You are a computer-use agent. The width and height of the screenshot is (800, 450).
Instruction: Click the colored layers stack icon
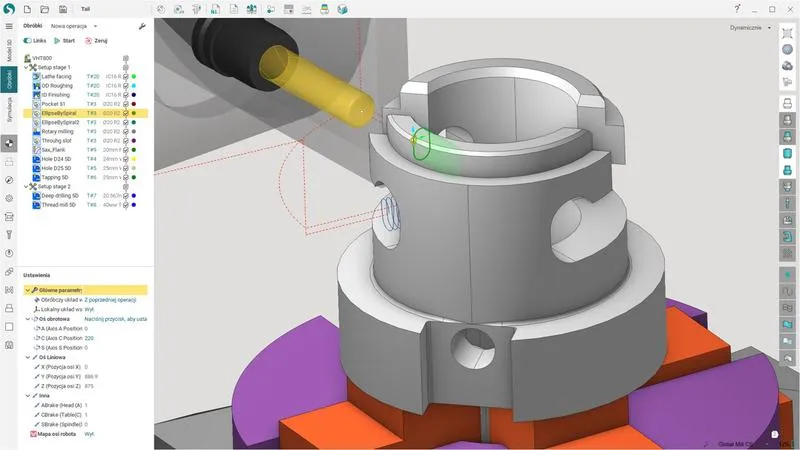(324, 9)
